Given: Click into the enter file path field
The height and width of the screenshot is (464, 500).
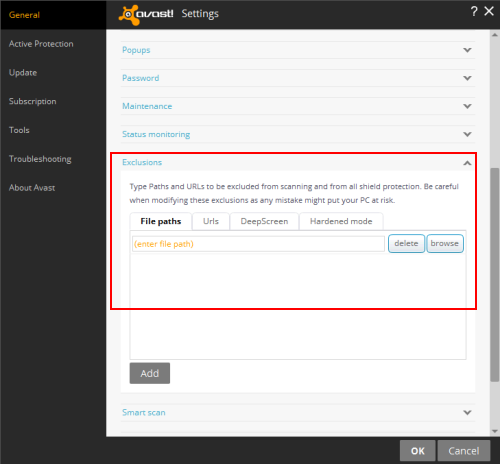Looking at the screenshot, I should click(258, 244).
